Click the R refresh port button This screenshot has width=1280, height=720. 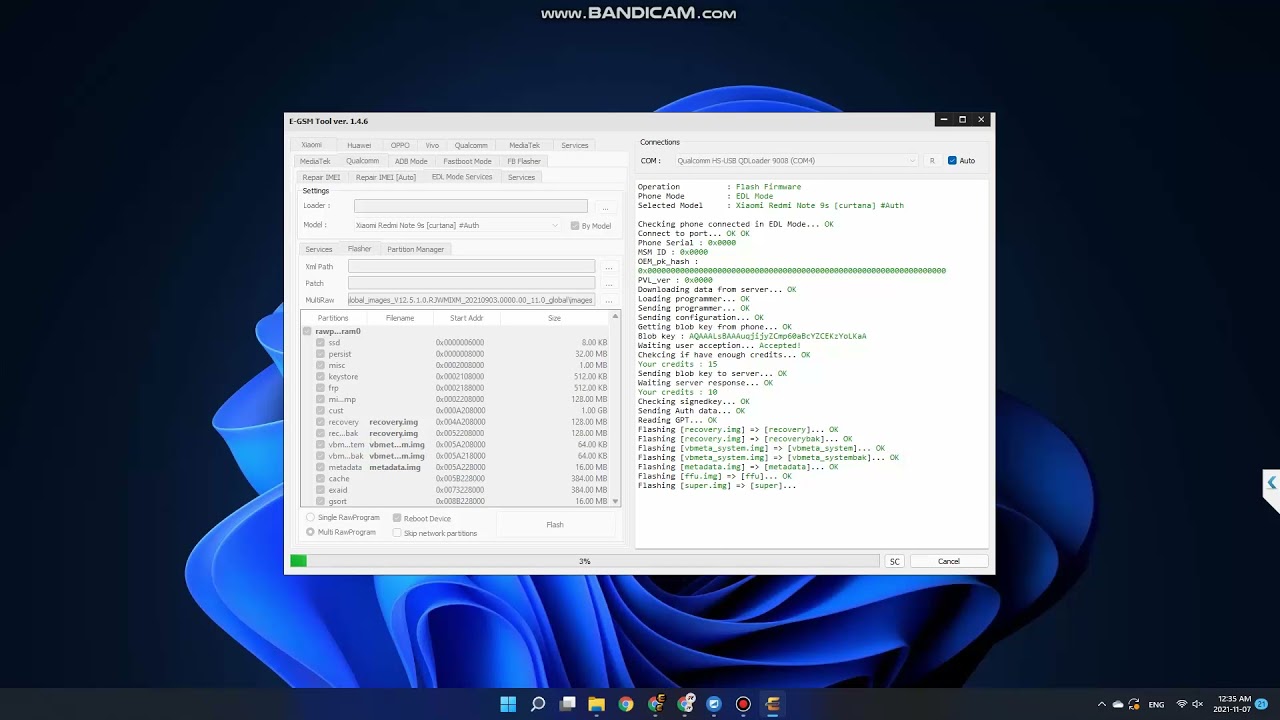point(932,161)
